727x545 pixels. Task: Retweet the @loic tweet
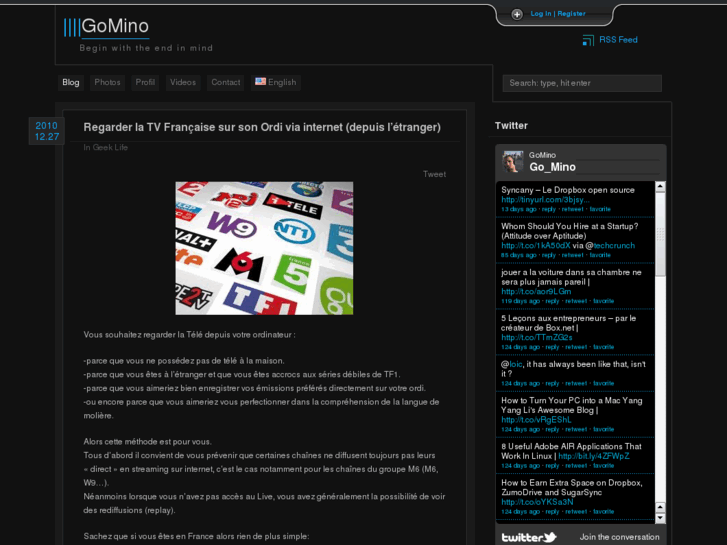pyautogui.click(x=576, y=384)
